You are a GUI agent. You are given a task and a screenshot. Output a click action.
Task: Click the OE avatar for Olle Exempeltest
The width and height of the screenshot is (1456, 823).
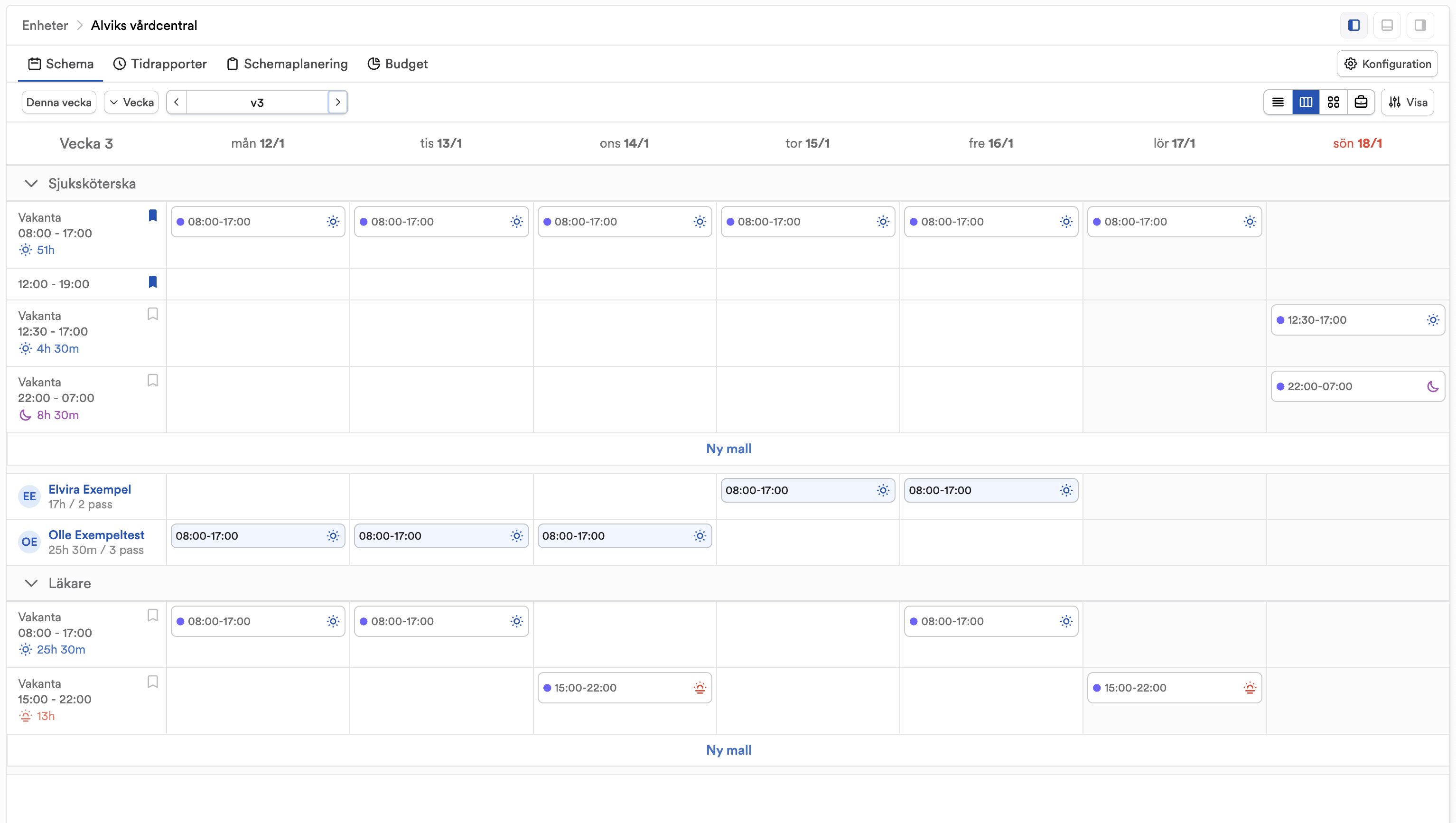tap(29, 542)
